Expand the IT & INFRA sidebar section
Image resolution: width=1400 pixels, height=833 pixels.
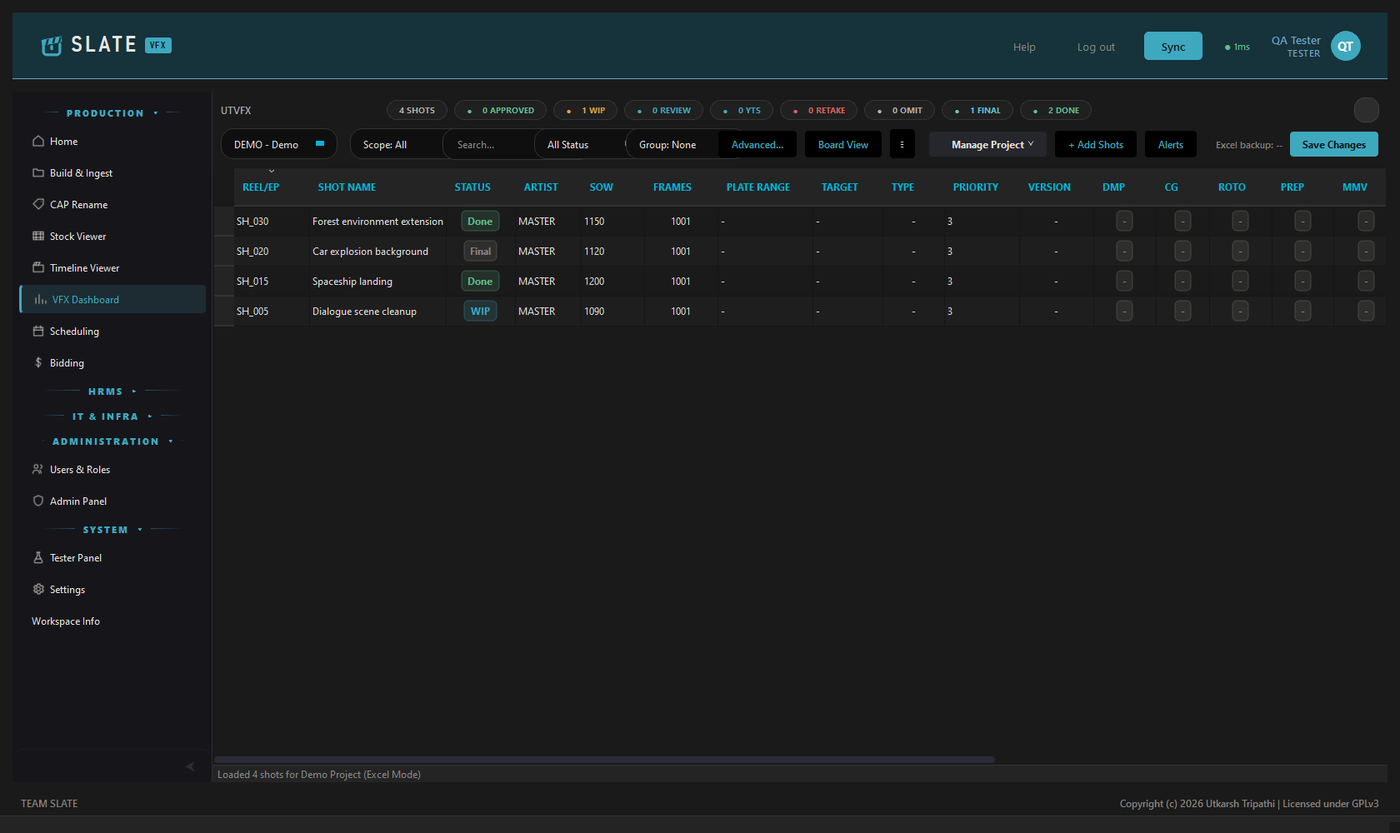click(112, 416)
